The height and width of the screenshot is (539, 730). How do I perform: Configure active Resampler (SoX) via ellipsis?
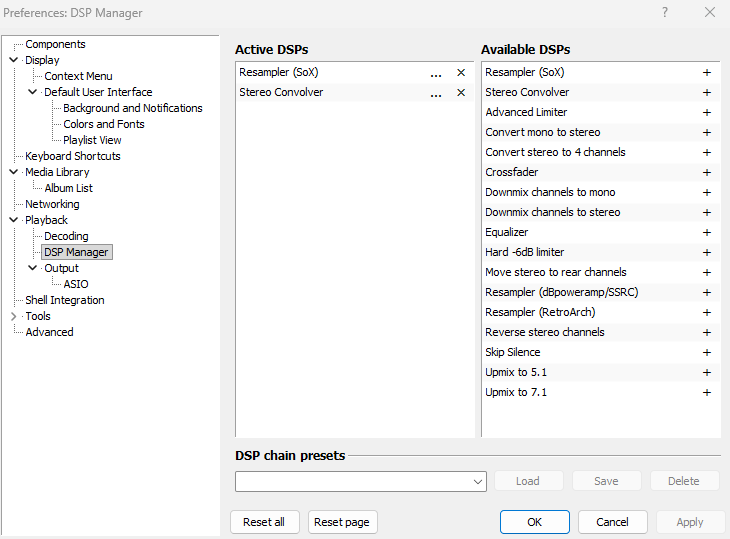436,74
